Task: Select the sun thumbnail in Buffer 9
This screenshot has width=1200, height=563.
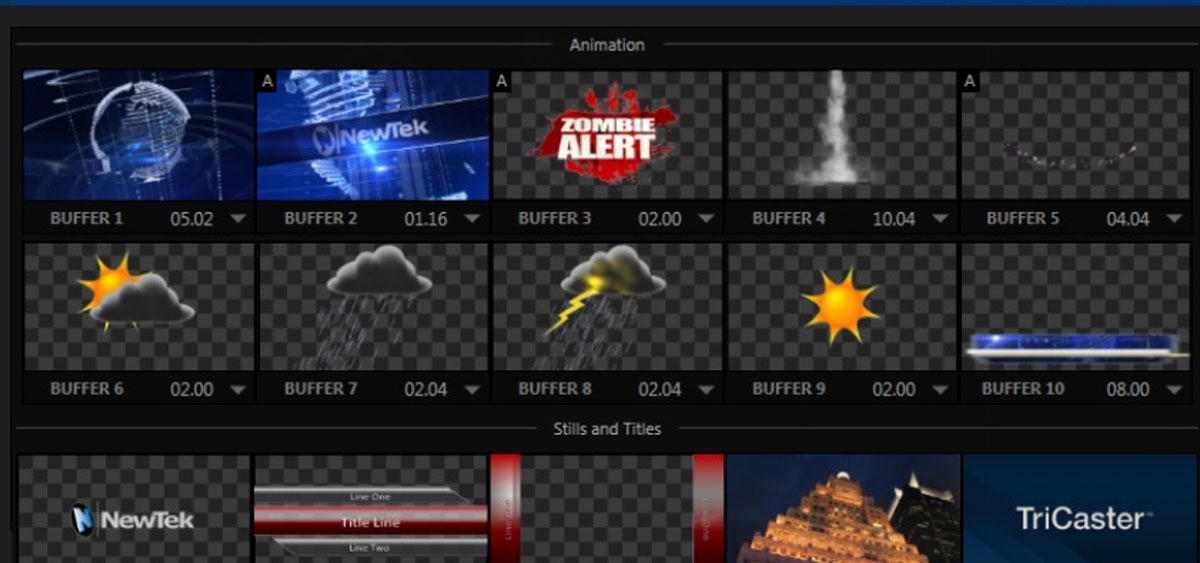Action: tap(841, 306)
